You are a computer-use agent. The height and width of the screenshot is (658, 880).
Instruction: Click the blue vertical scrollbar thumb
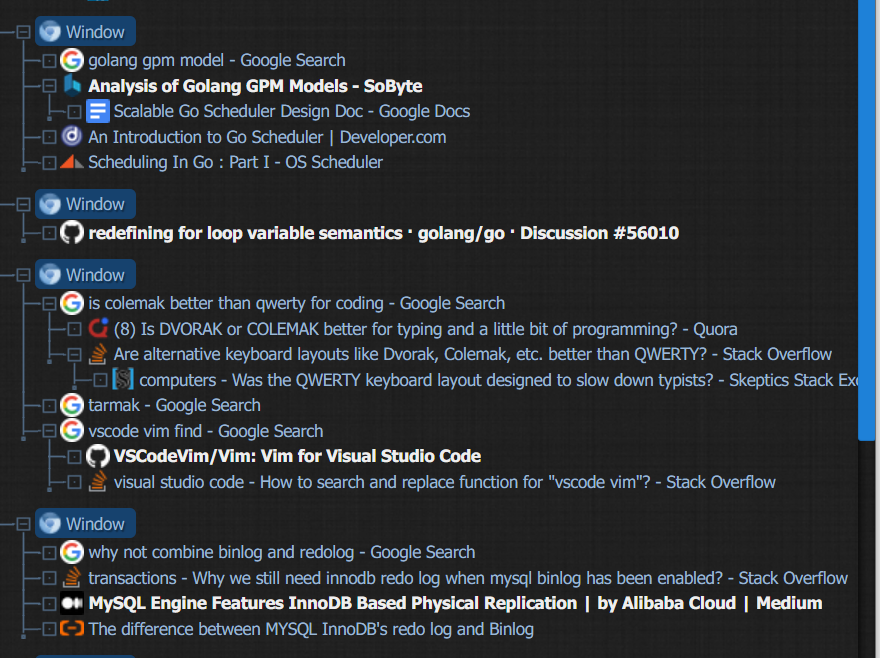(x=867, y=220)
